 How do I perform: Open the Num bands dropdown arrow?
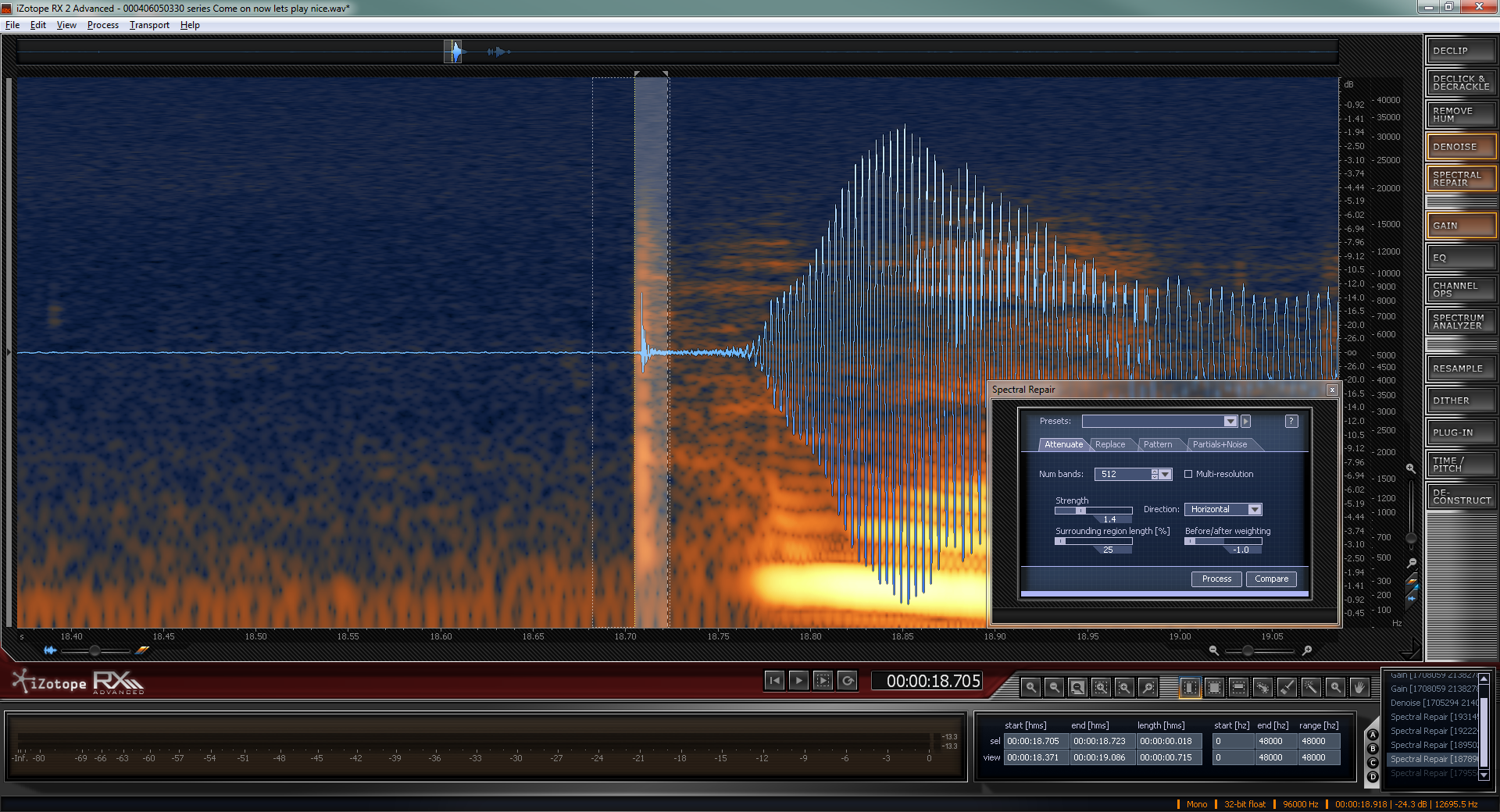pos(1166,474)
